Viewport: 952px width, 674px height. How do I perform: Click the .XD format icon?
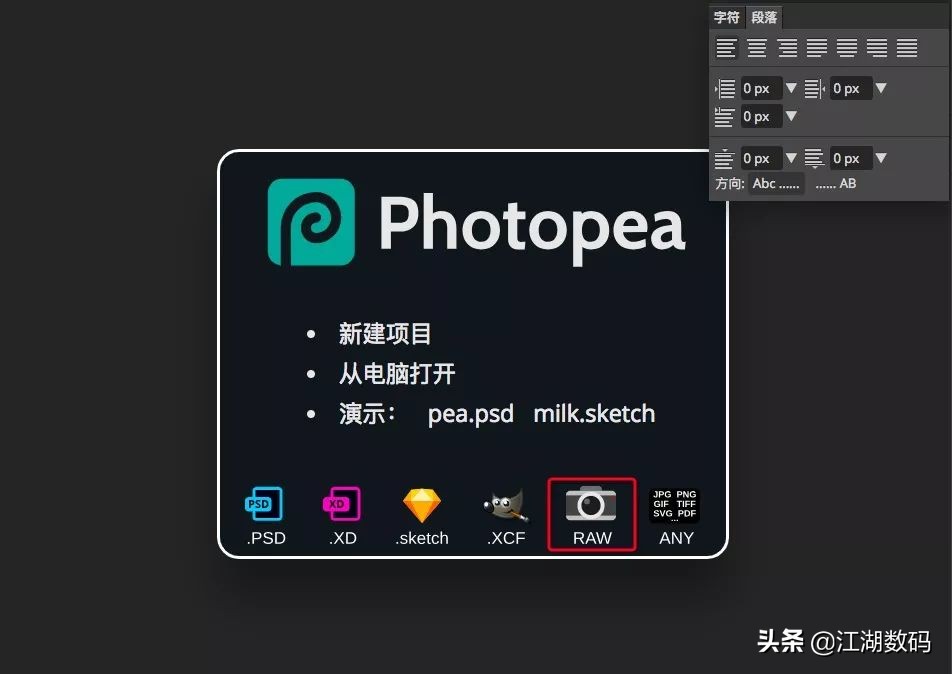tap(342, 503)
